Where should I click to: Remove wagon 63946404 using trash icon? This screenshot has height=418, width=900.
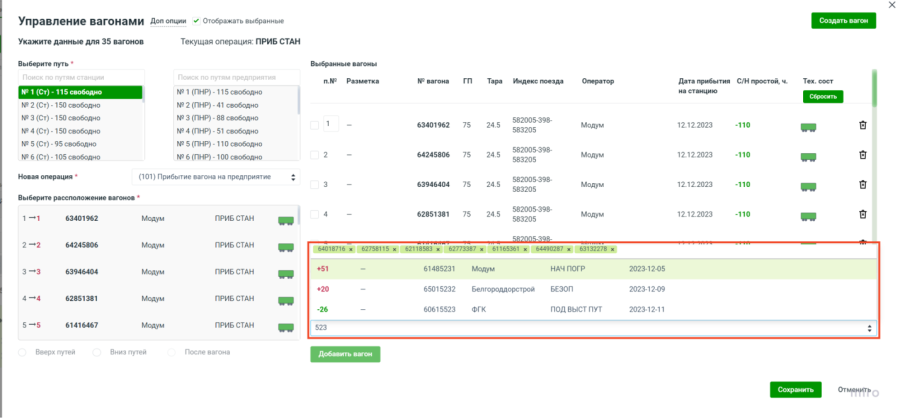point(862,185)
